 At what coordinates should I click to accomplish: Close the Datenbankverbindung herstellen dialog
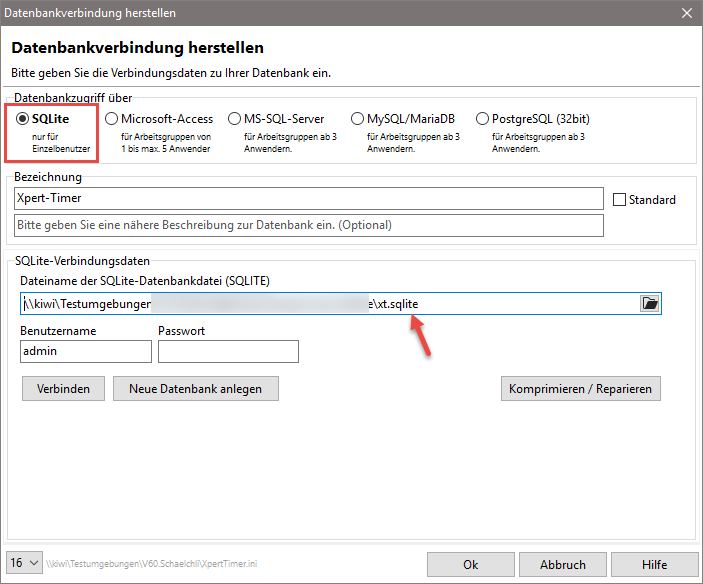point(686,13)
